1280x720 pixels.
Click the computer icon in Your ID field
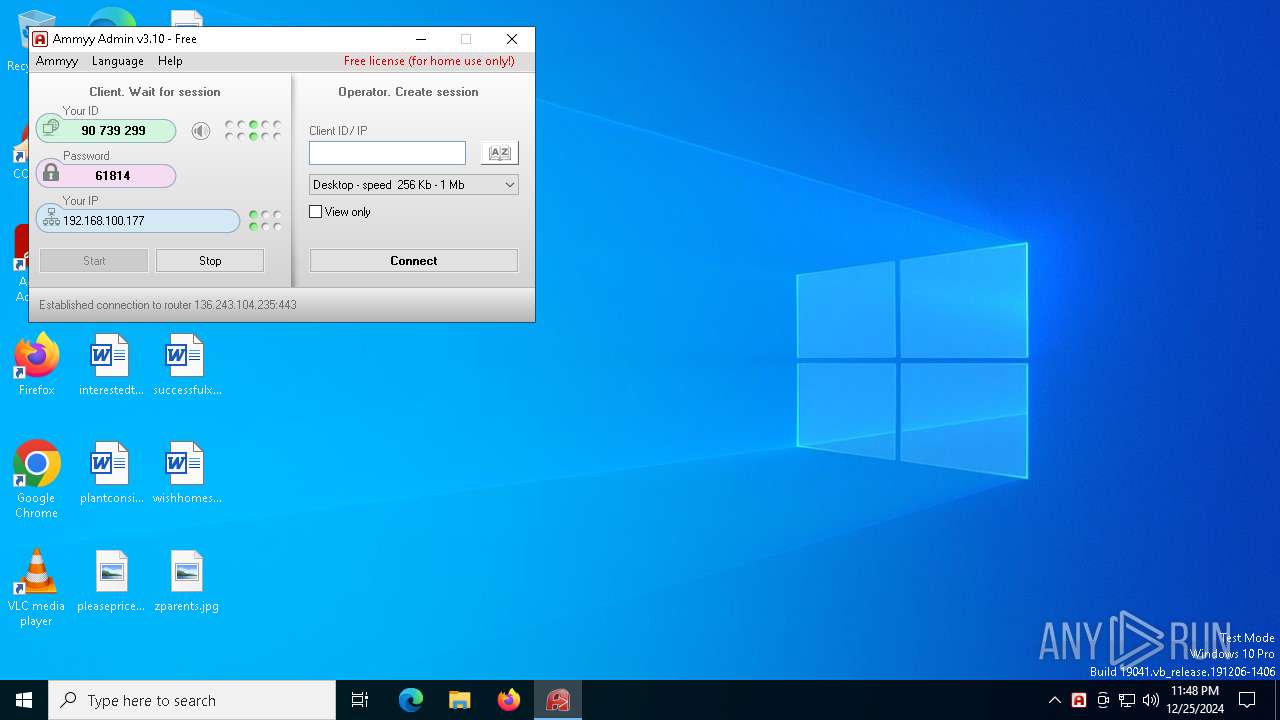(x=51, y=129)
